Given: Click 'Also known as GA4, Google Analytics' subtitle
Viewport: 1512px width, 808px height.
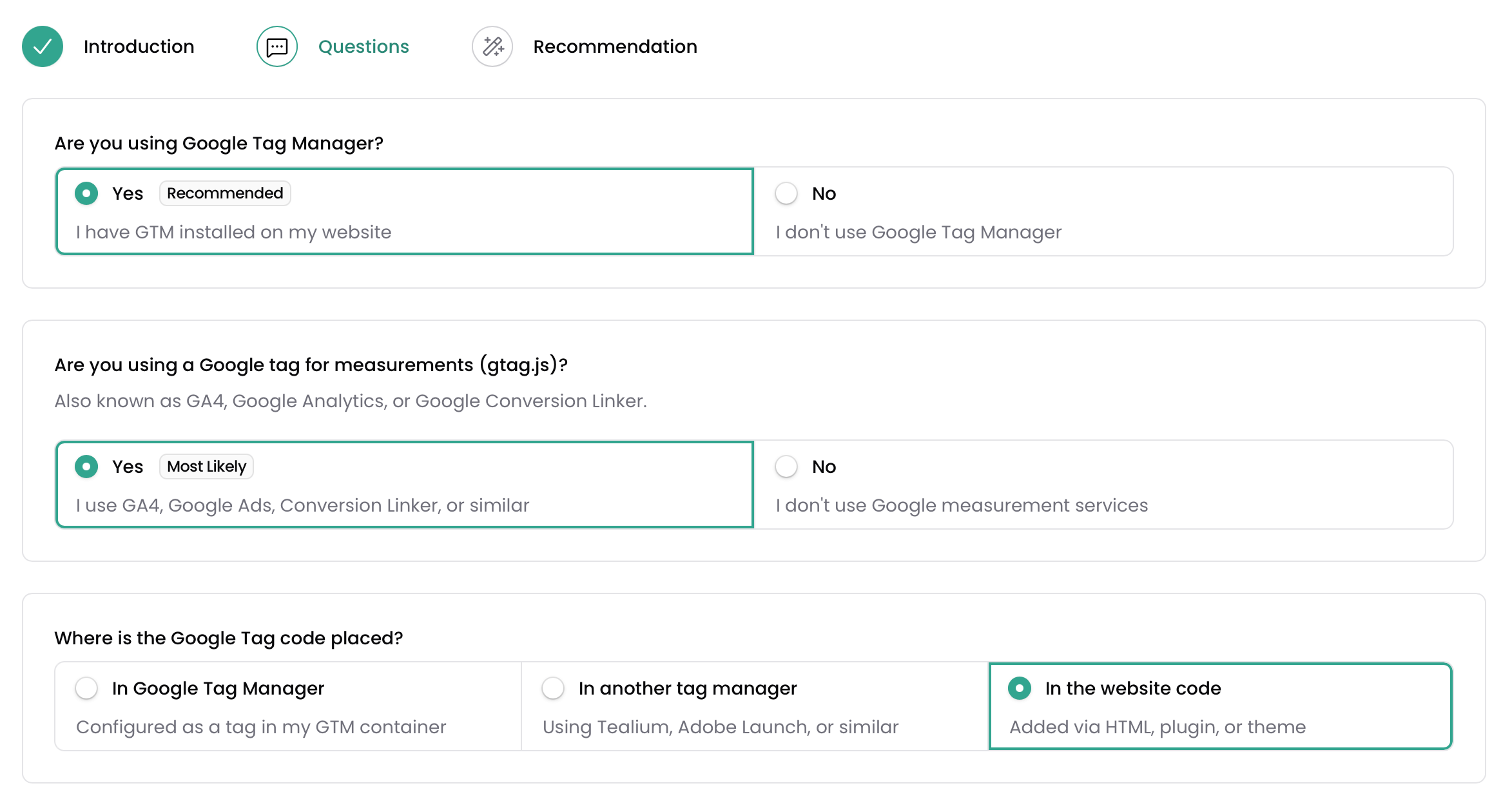Looking at the screenshot, I should click(x=351, y=401).
